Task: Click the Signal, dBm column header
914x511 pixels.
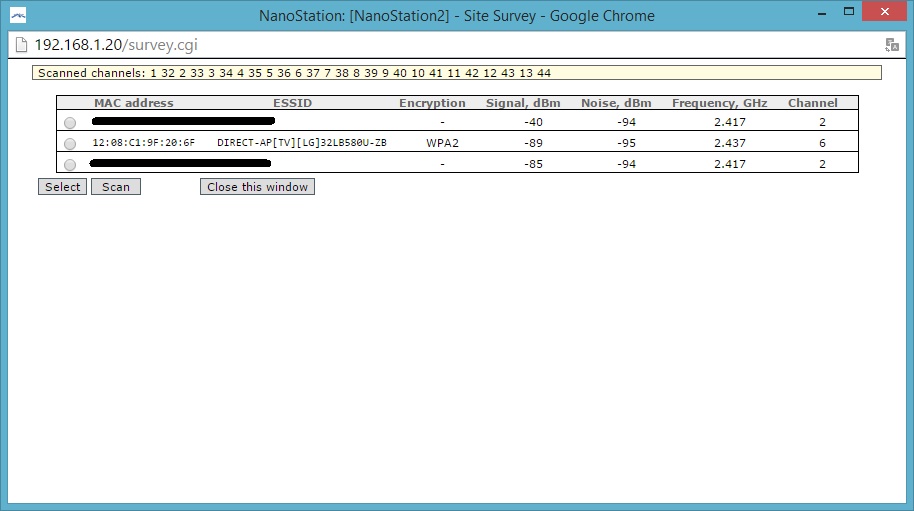Action: (x=523, y=103)
